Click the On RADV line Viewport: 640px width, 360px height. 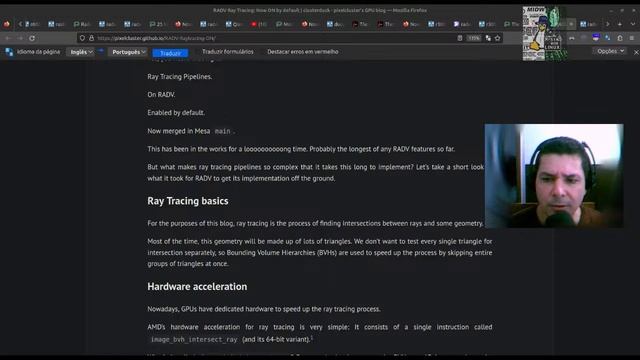161,95
